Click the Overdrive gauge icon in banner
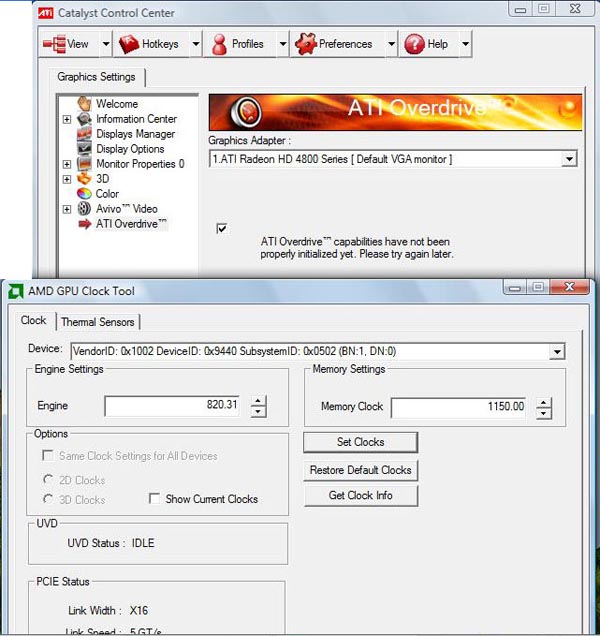The width and height of the screenshot is (600, 636). click(245, 112)
